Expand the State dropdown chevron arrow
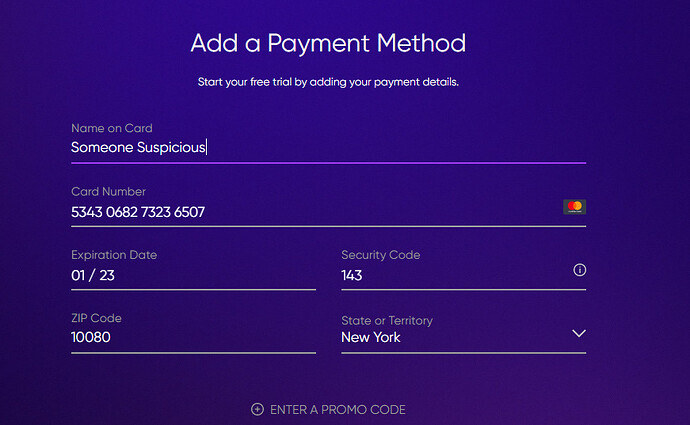The width and height of the screenshot is (690, 425). click(x=578, y=334)
